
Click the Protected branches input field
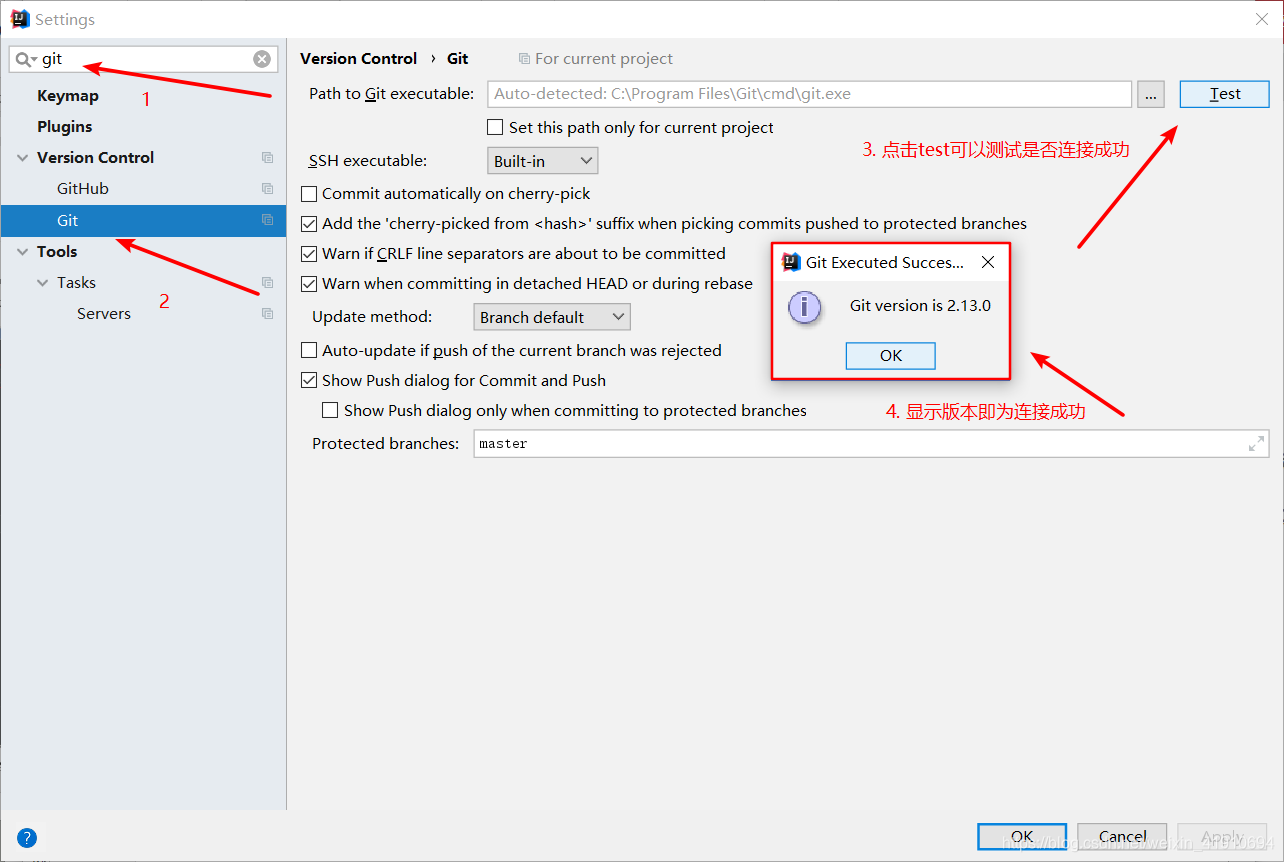coord(871,444)
